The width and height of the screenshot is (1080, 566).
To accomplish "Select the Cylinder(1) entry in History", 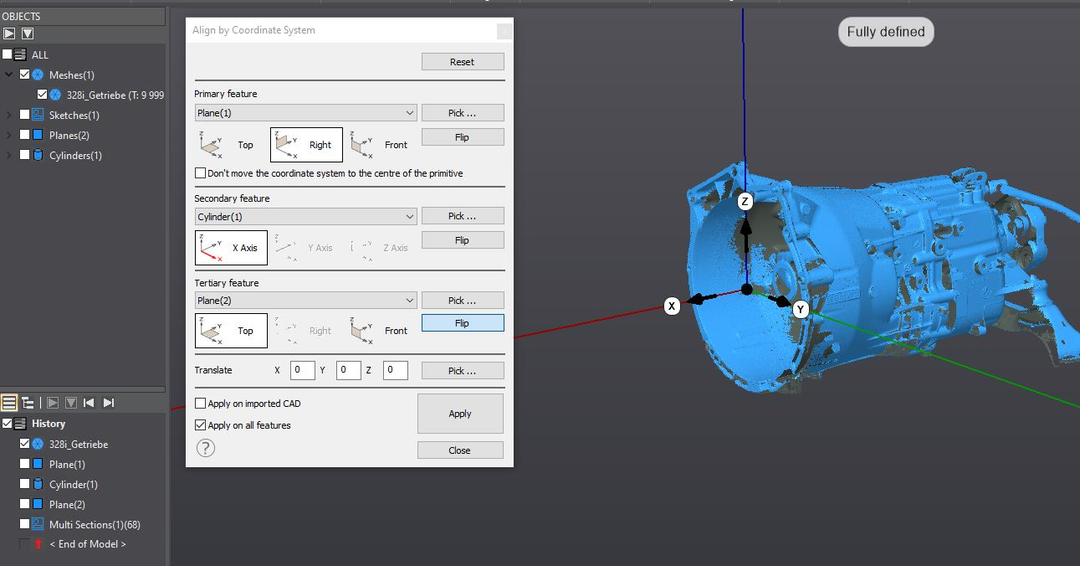I will pyautogui.click(x=72, y=484).
